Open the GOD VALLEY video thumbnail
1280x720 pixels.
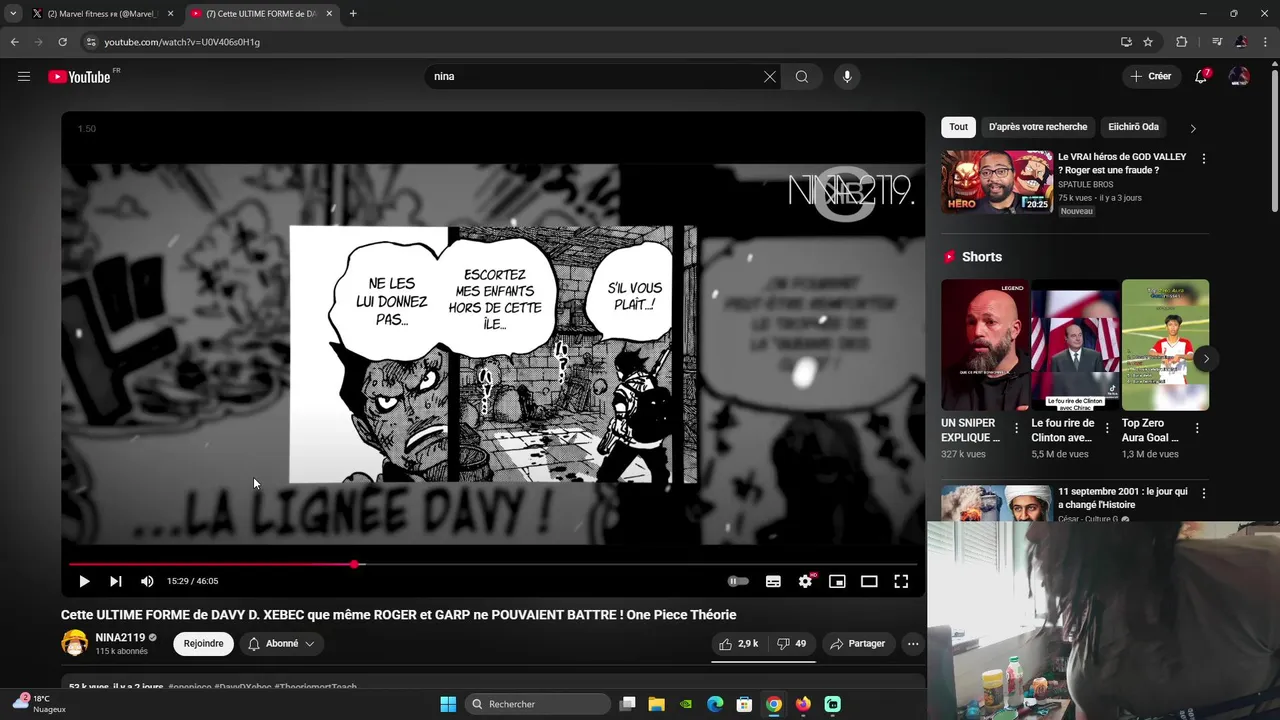click(x=997, y=182)
